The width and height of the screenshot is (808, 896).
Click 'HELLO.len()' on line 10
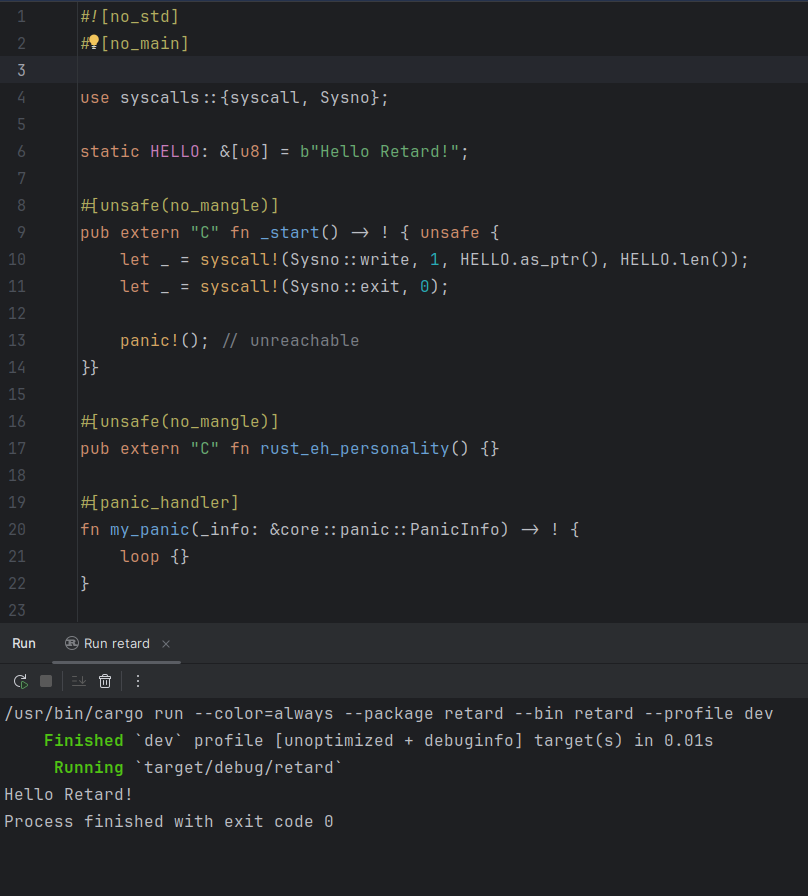click(x=674, y=259)
